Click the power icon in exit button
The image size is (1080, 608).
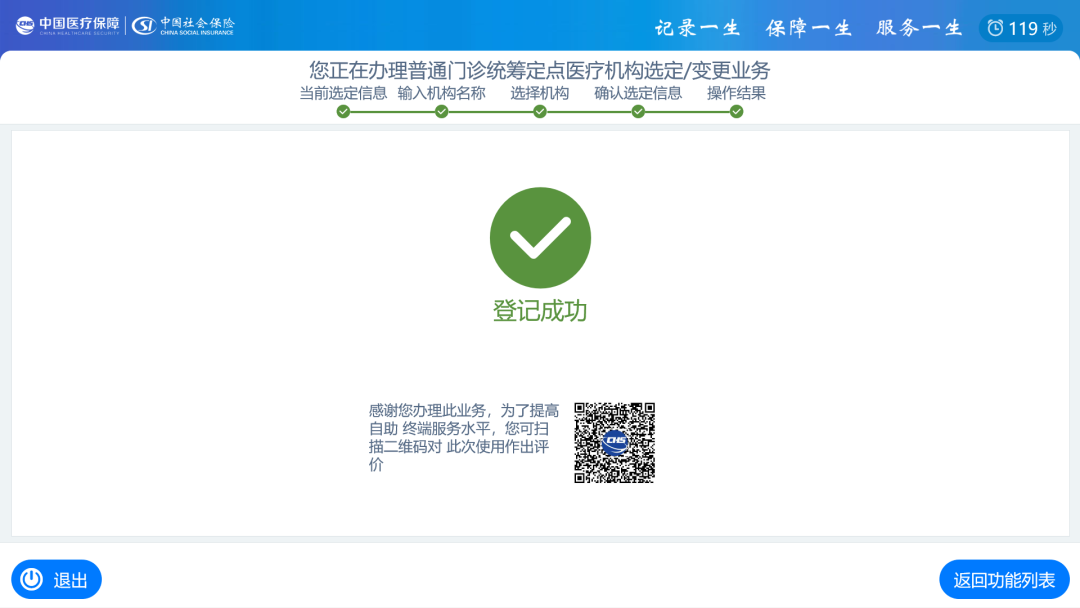click(x=32, y=579)
